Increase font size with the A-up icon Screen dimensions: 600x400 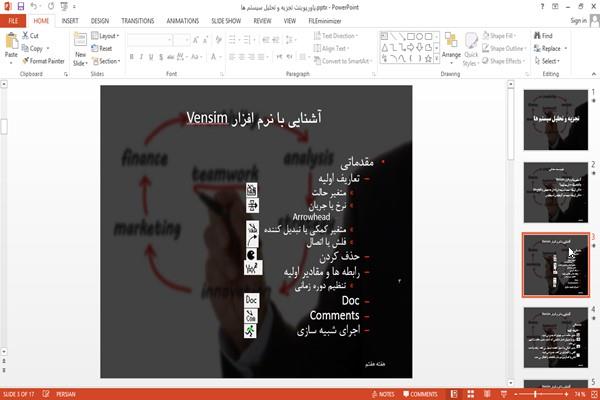pos(196,39)
